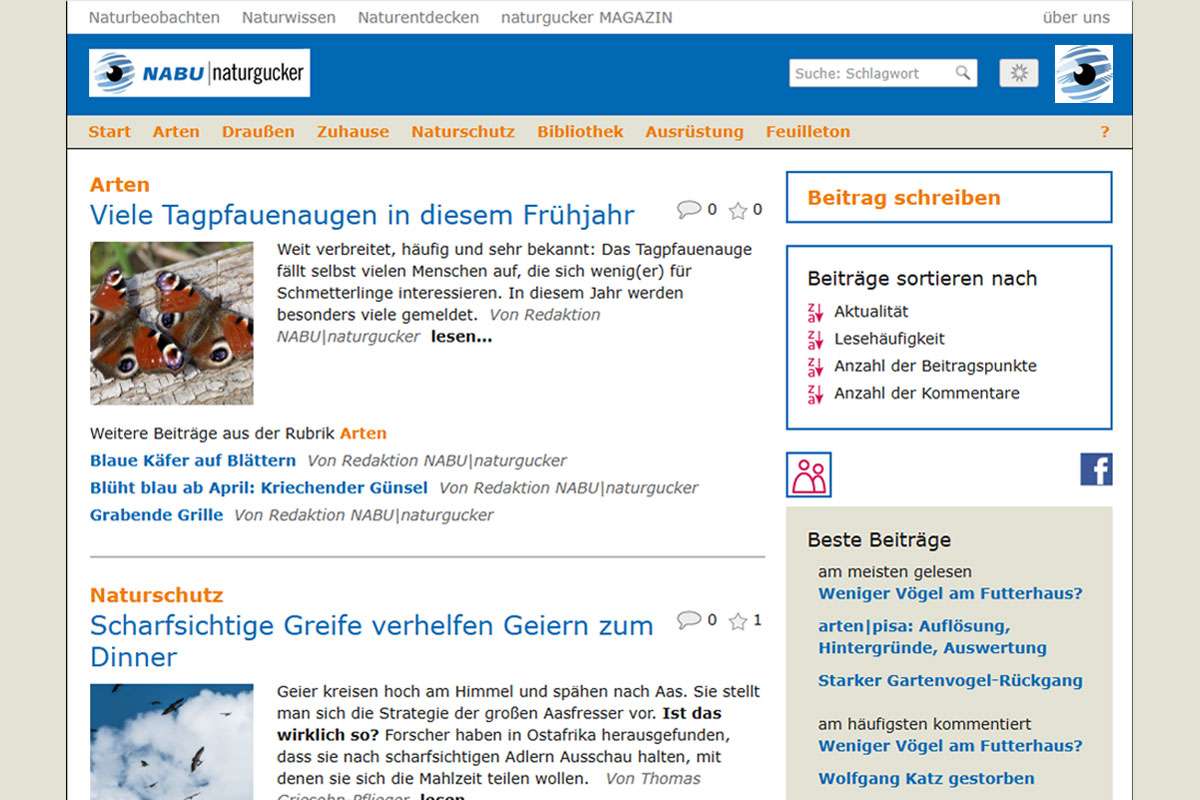Click sort icon beside Anzahl der Beitragspunkte
The image size is (1200, 800).
pos(815,366)
